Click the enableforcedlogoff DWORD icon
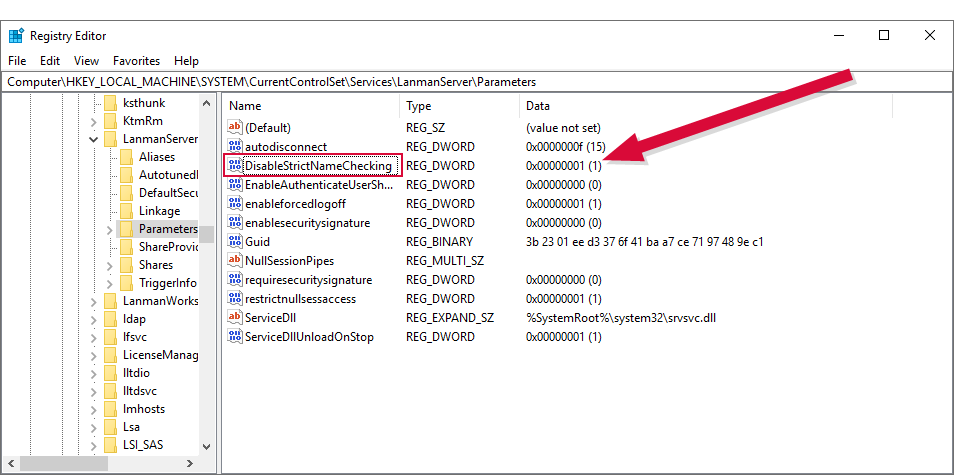Viewport: 954px width, 475px height. [234, 203]
